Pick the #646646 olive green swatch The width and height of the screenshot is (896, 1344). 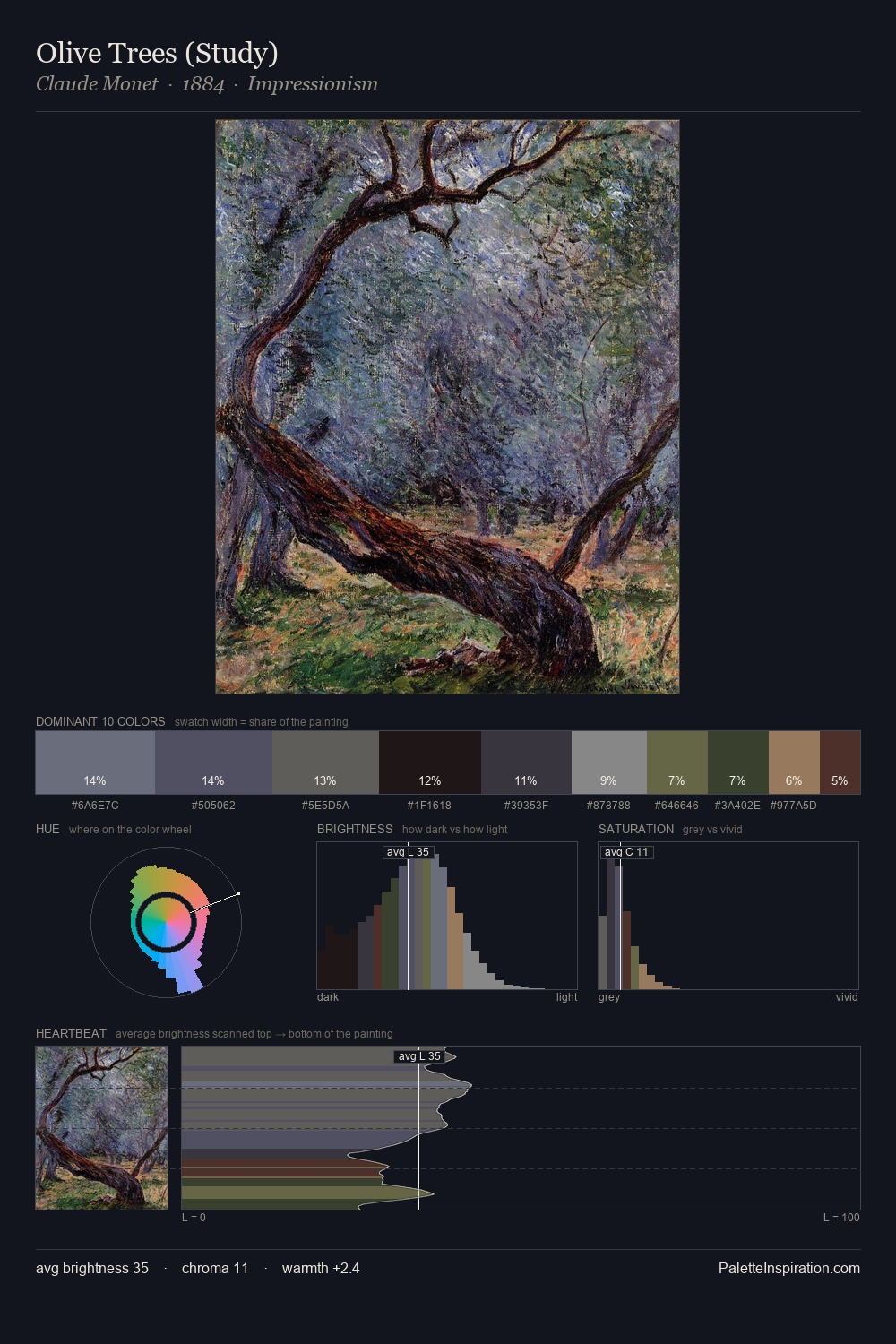[x=677, y=762]
